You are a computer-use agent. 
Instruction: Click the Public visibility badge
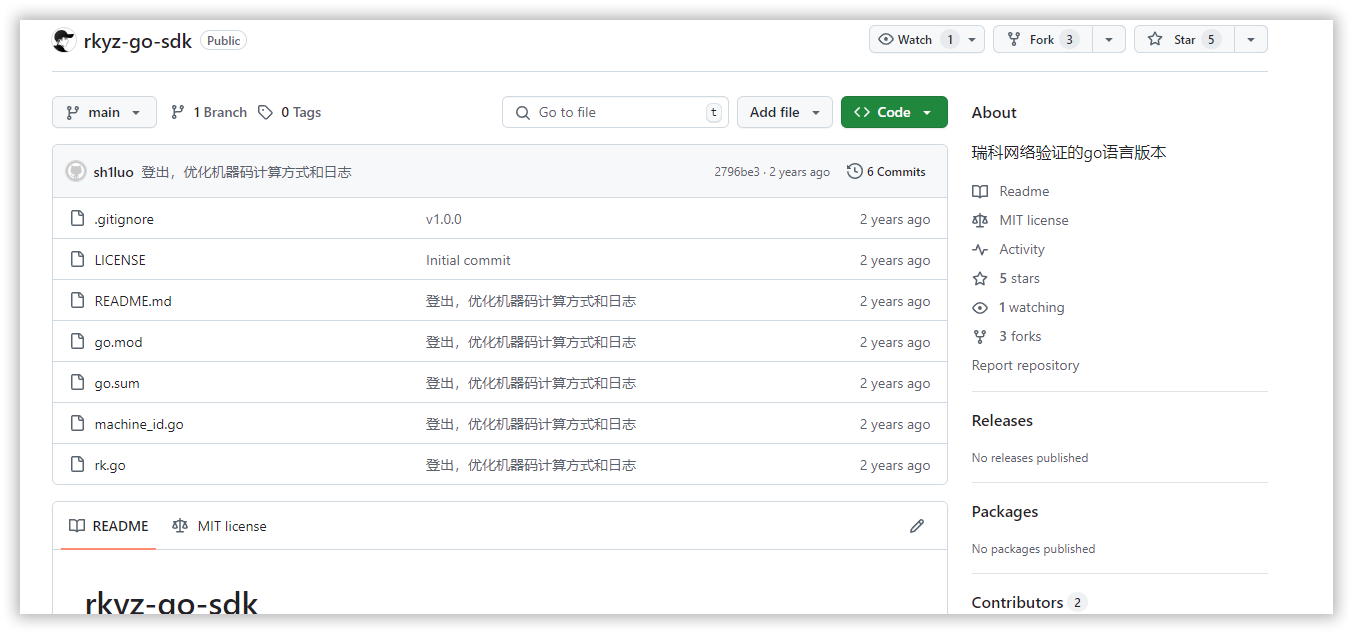click(223, 41)
